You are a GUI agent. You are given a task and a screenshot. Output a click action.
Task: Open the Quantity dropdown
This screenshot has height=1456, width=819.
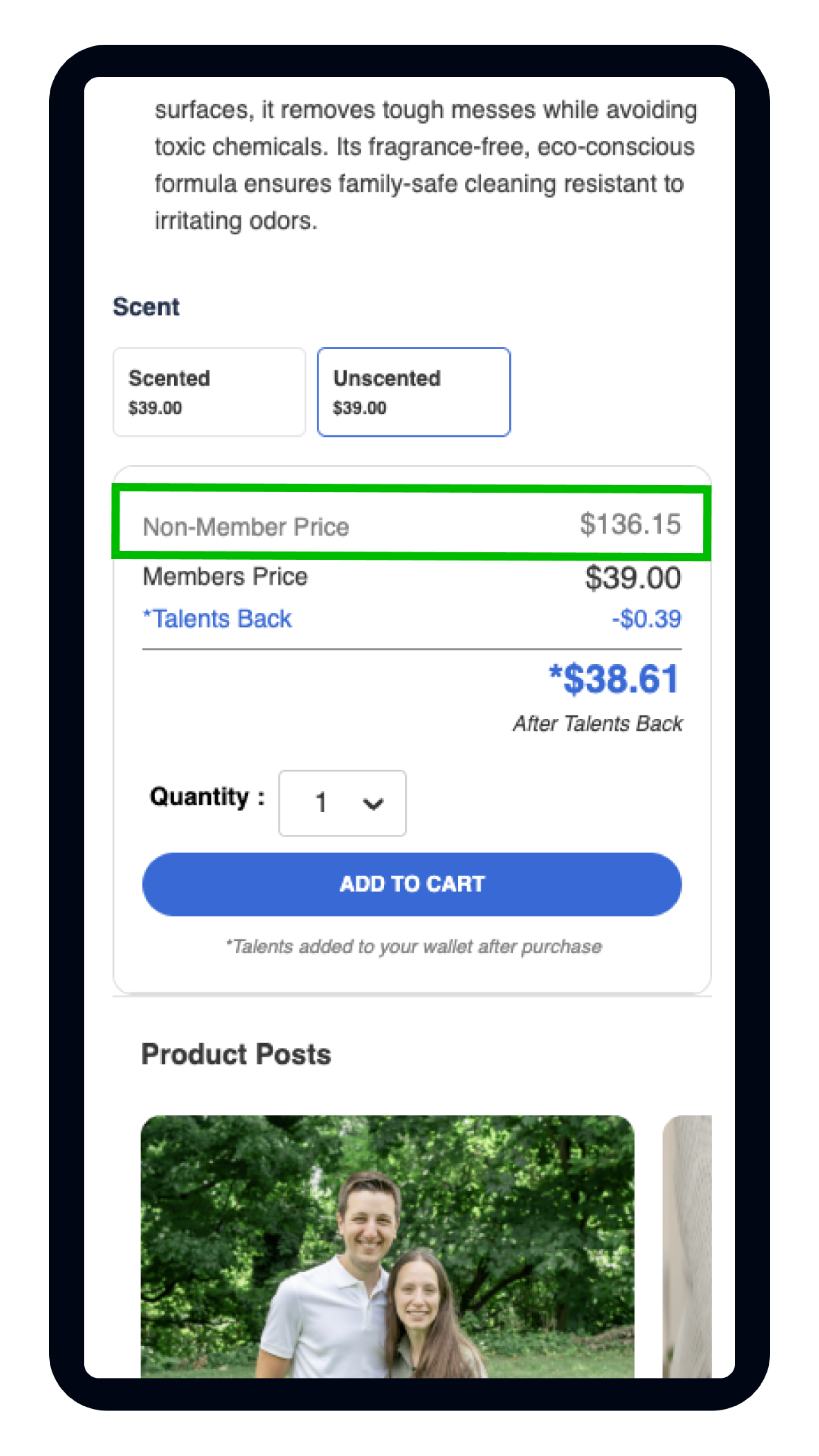point(341,802)
